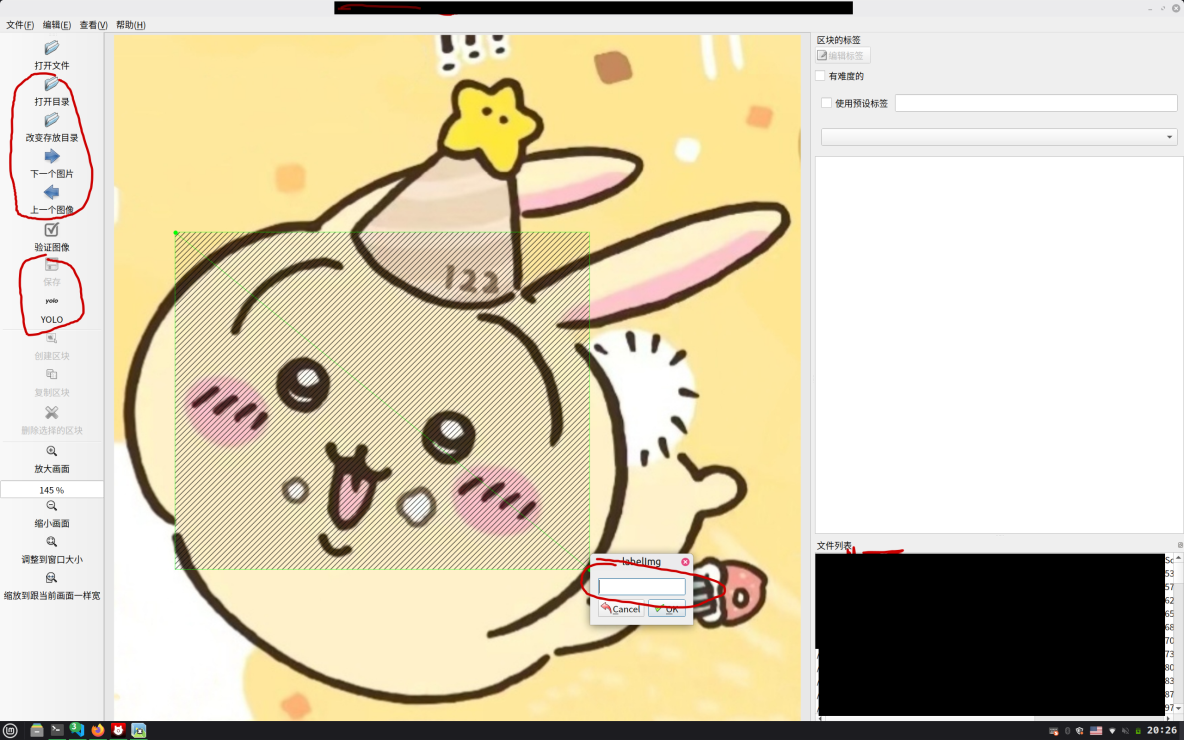Click OK in the labelImg dialog
Screen dimensions: 1184x740
point(667,608)
